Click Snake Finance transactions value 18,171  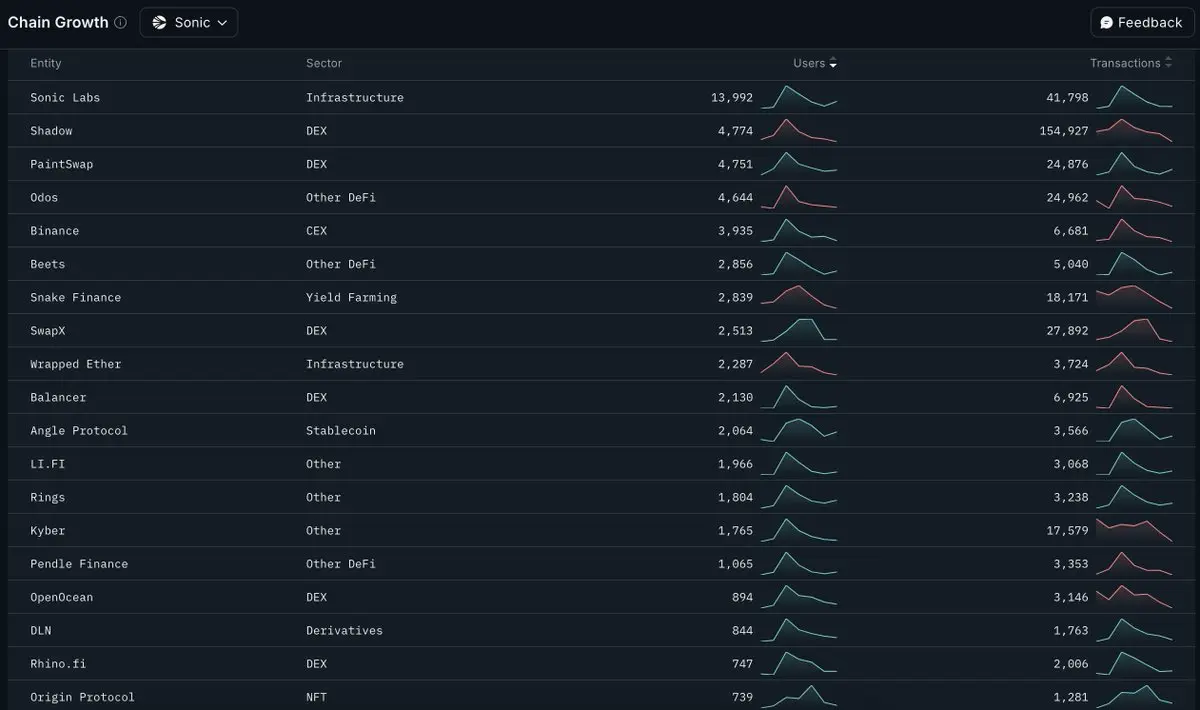coord(1068,297)
